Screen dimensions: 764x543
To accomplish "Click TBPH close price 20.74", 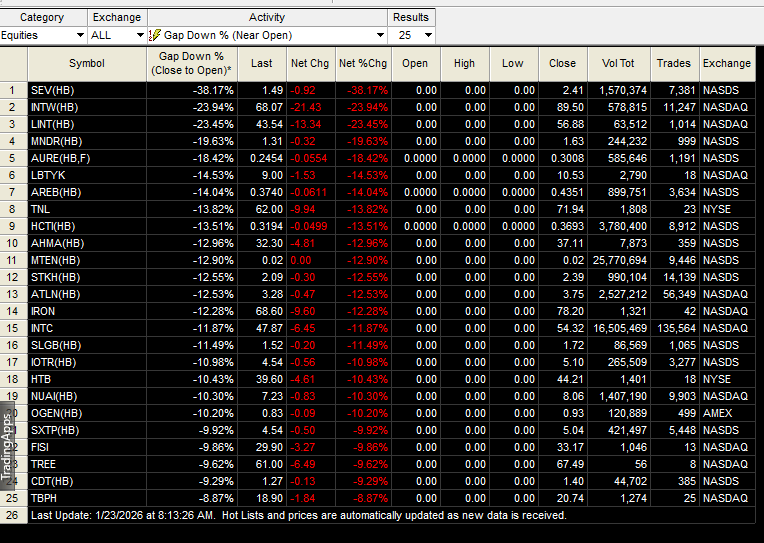I will pyautogui.click(x=563, y=498).
